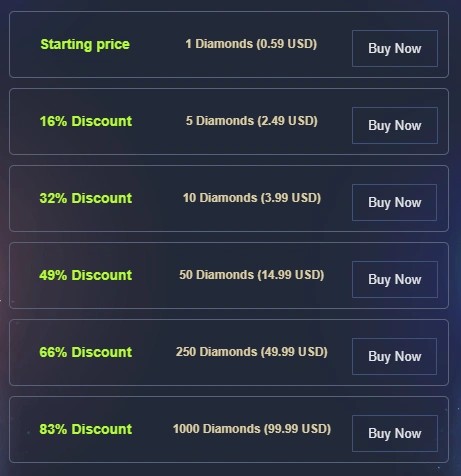Click empty space left of 83% Discount
The height and width of the screenshot is (476, 461).
(x=24, y=429)
